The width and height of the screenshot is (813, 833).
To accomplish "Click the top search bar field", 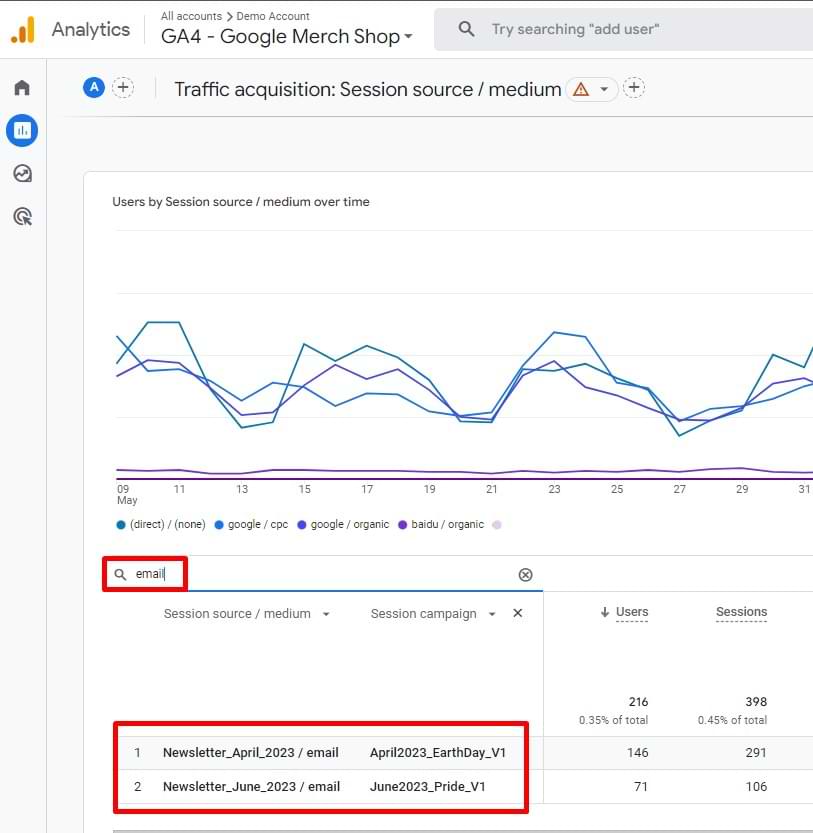I will coord(623,29).
